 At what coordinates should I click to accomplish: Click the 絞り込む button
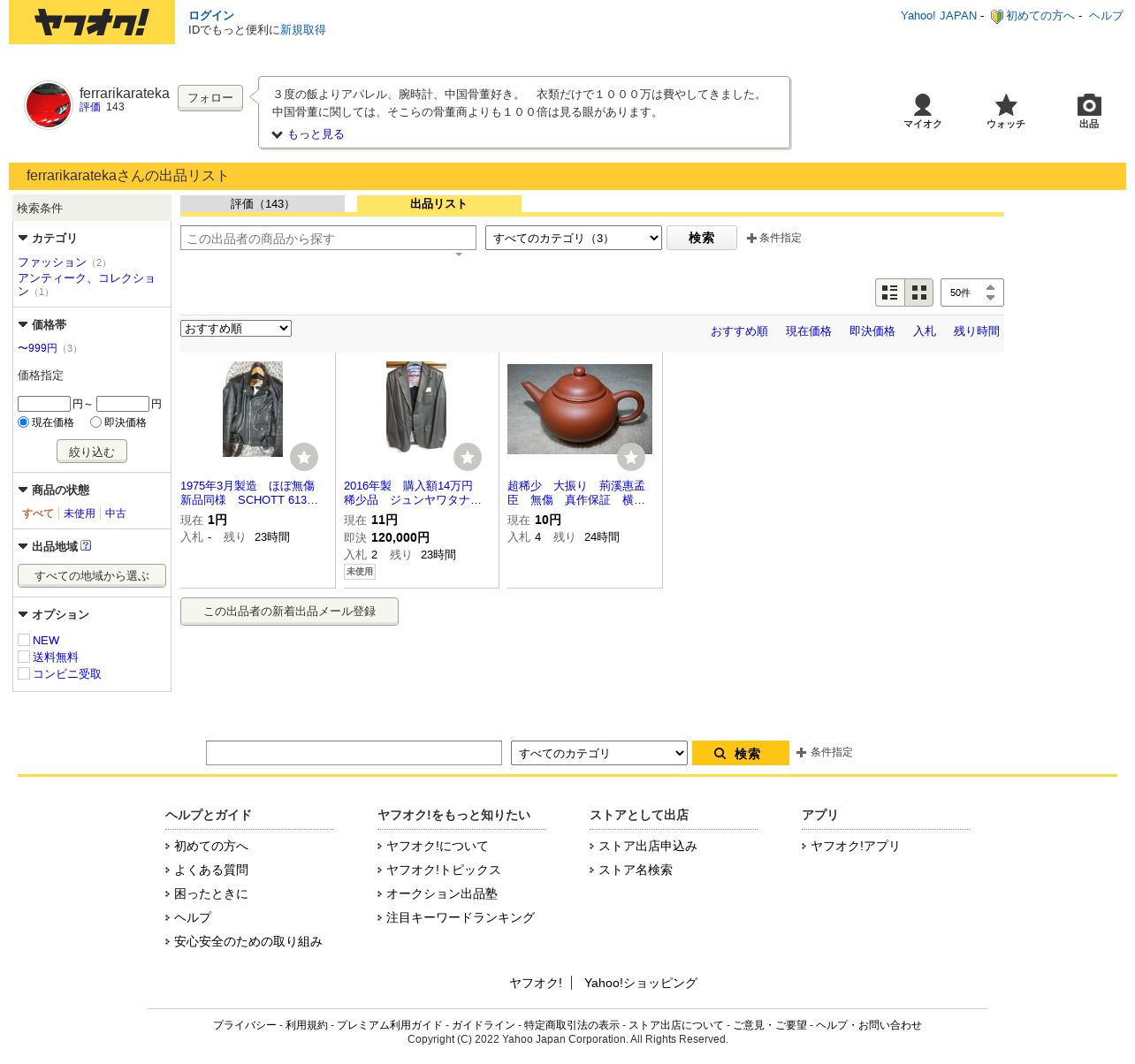point(92,452)
